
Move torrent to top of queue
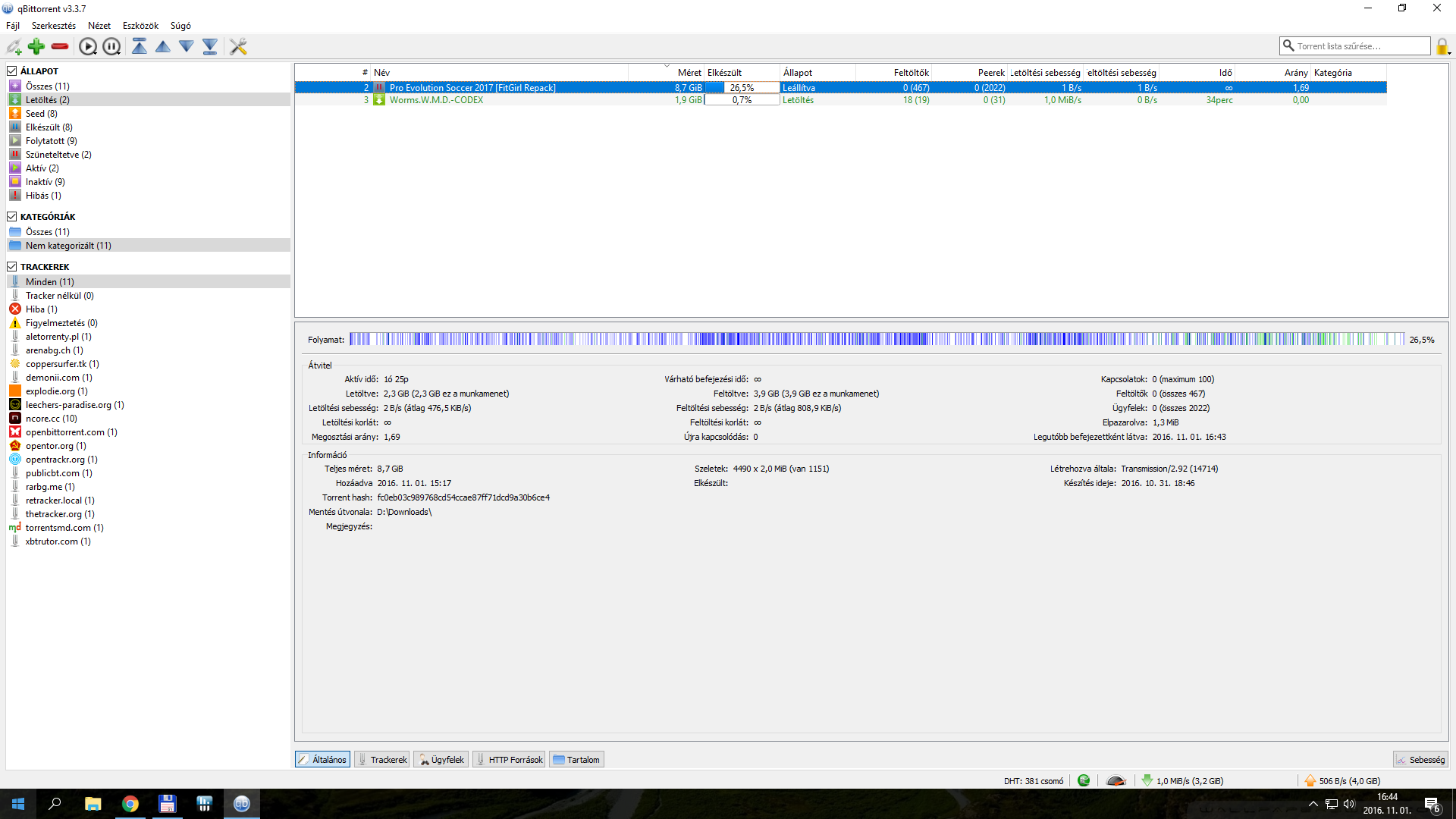point(140,47)
